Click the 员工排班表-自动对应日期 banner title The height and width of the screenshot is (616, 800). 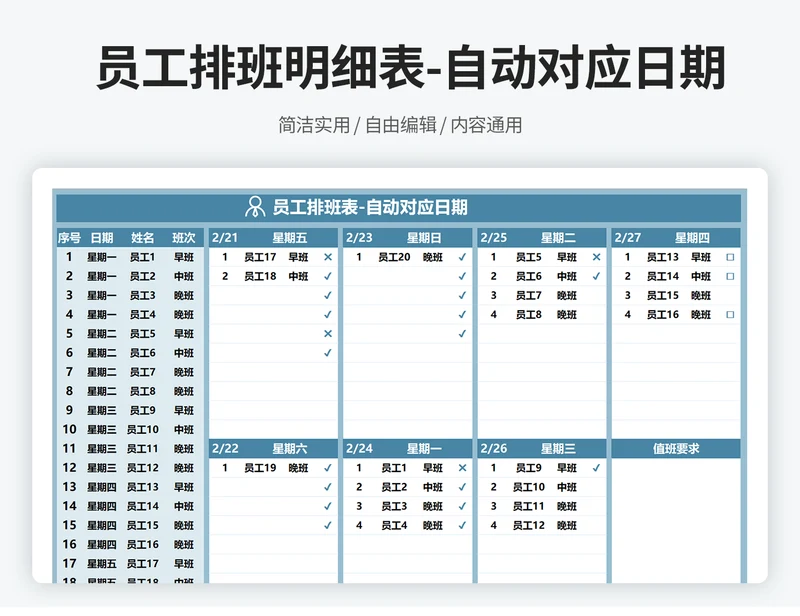pyautogui.click(x=370, y=207)
